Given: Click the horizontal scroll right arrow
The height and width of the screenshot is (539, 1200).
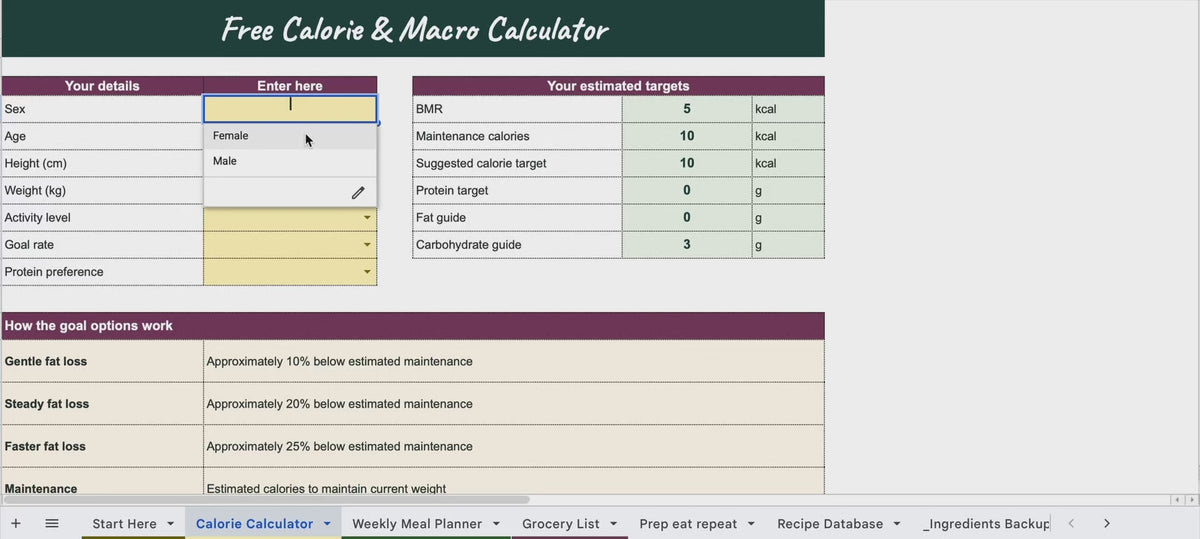Looking at the screenshot, I should tap(1191, 499).
